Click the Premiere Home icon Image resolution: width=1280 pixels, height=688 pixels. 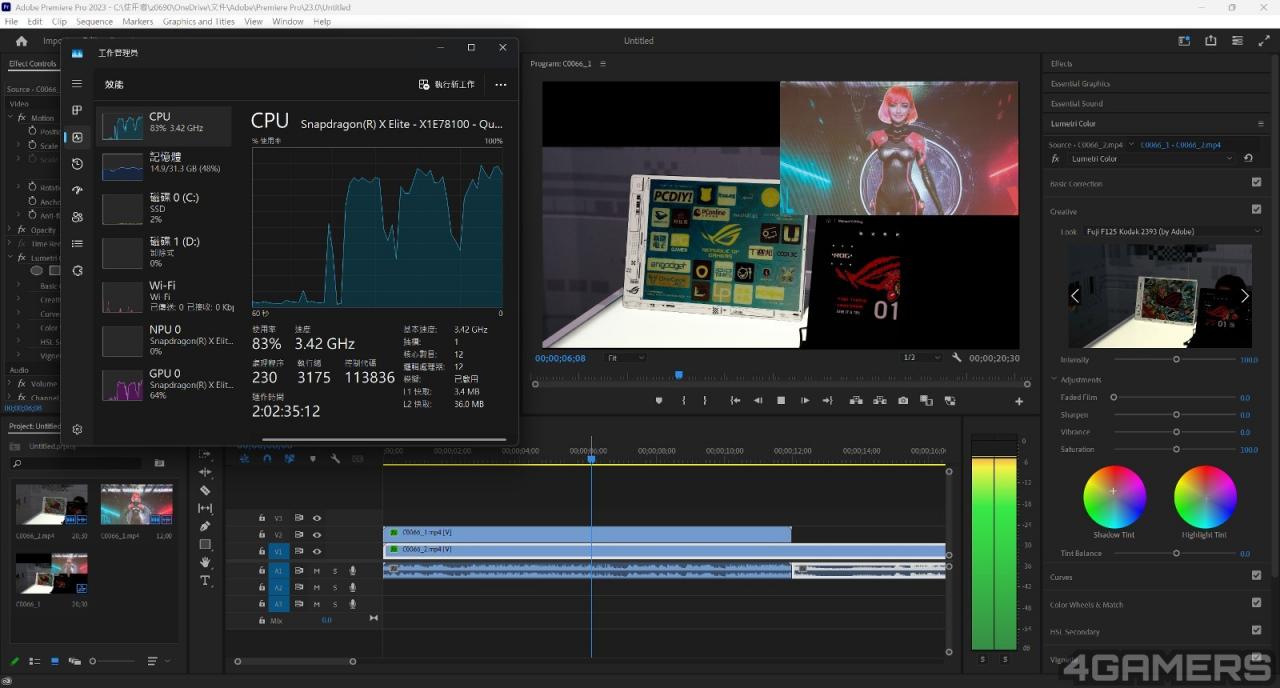[21, 41]
